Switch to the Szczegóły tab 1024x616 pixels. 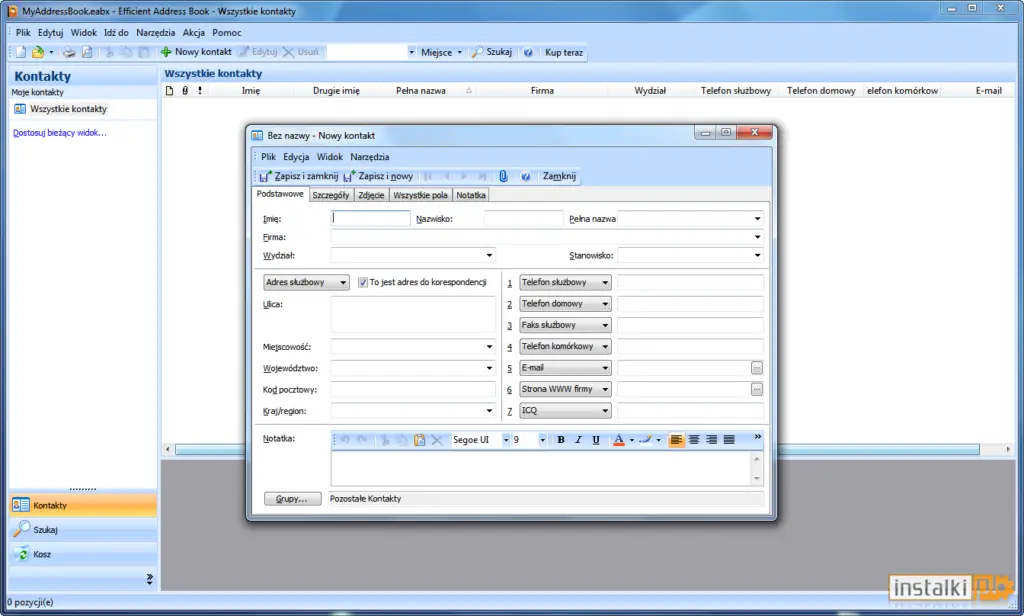330,195
